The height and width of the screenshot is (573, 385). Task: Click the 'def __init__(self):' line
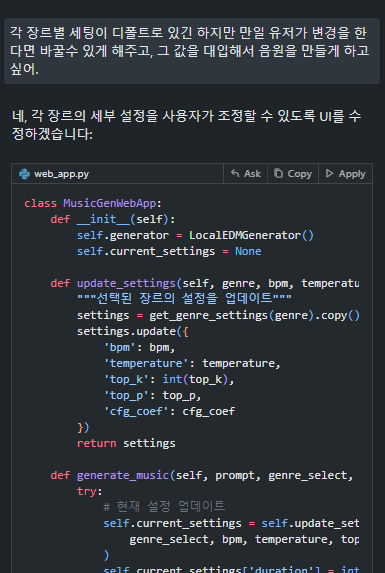(x=113, y=219)
